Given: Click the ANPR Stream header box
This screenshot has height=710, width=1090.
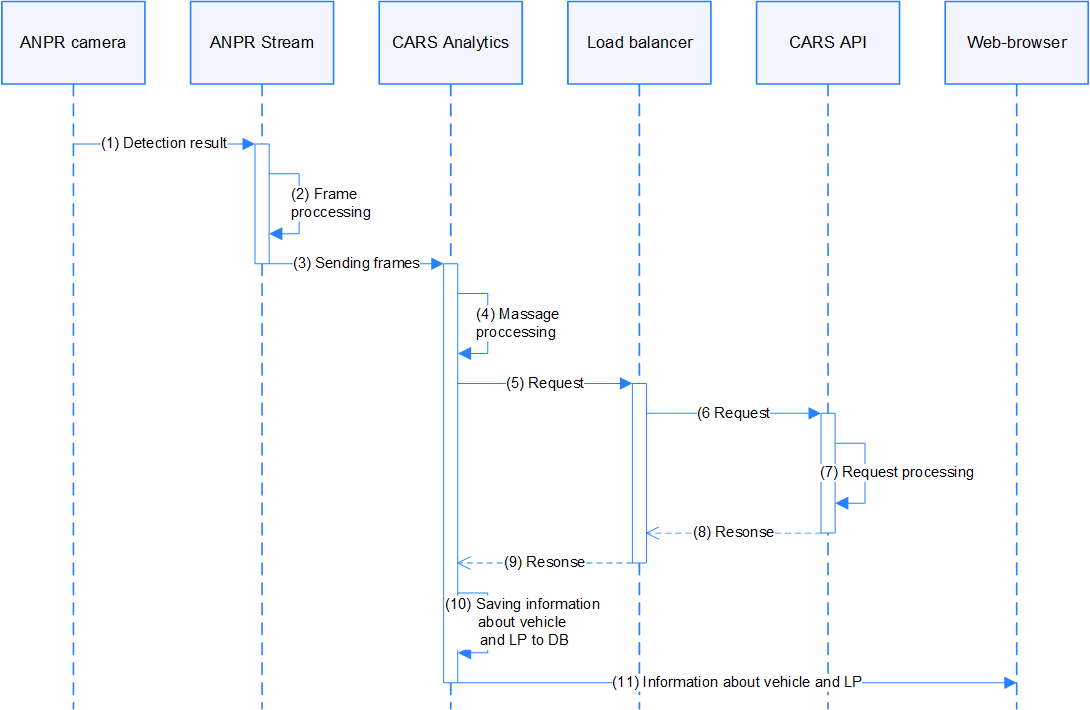Looking at the screenshot, I should click(261, 42).
